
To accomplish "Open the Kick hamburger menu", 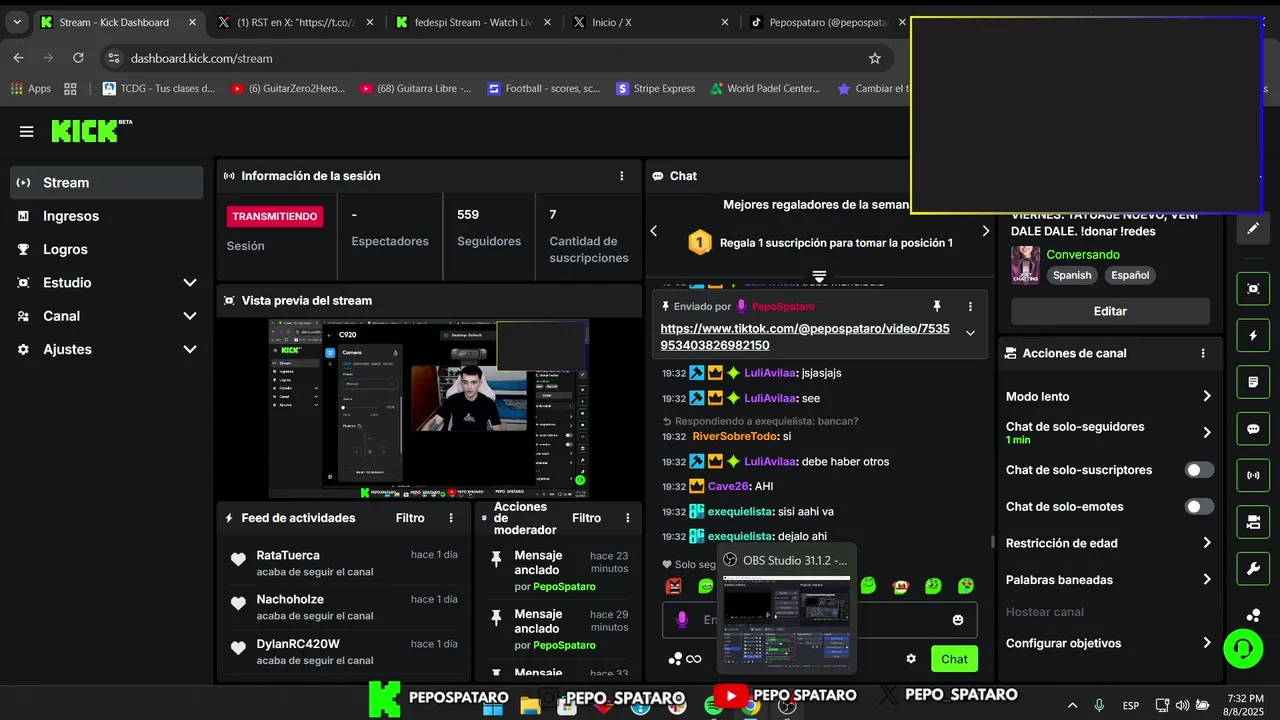I will [x=27, y=131].
